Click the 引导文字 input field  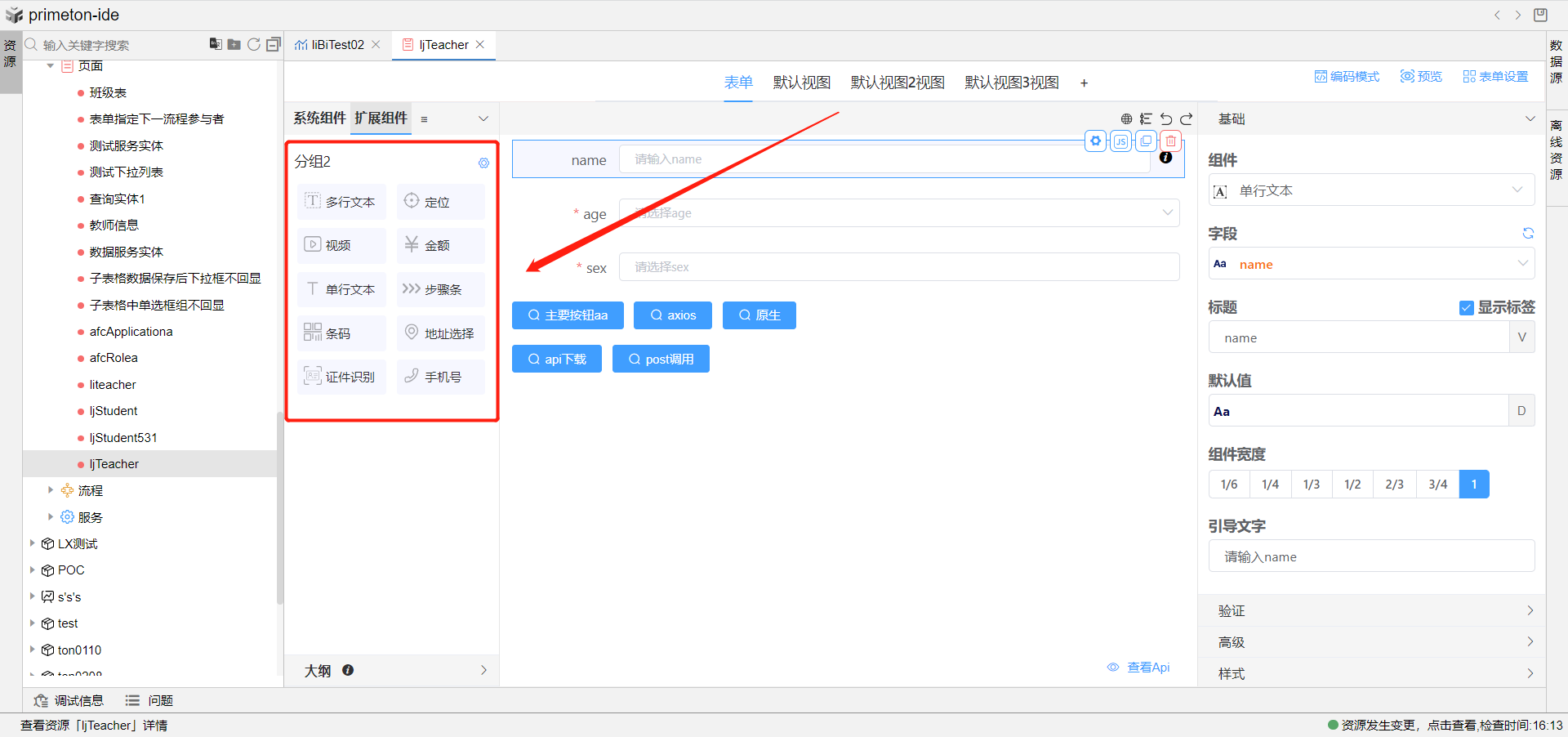tap(1370, 556)
